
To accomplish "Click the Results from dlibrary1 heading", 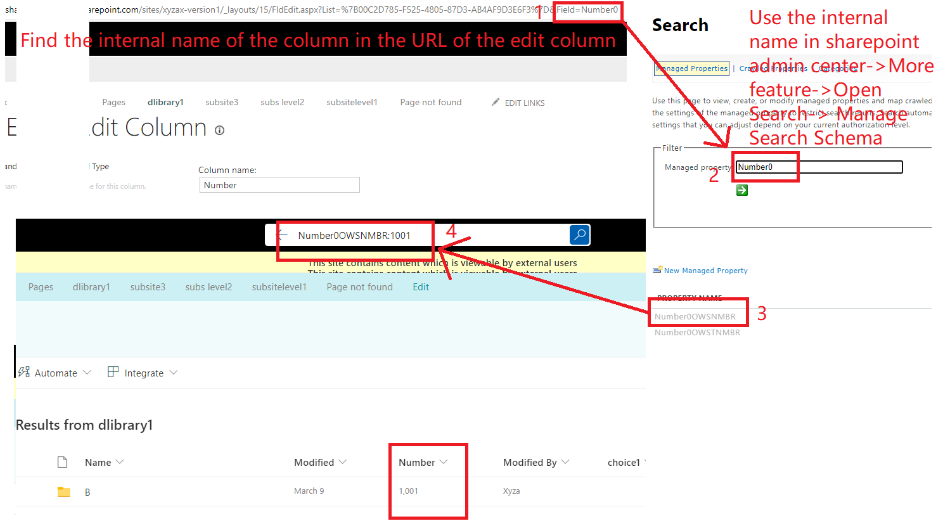I will tap(84, 425).
